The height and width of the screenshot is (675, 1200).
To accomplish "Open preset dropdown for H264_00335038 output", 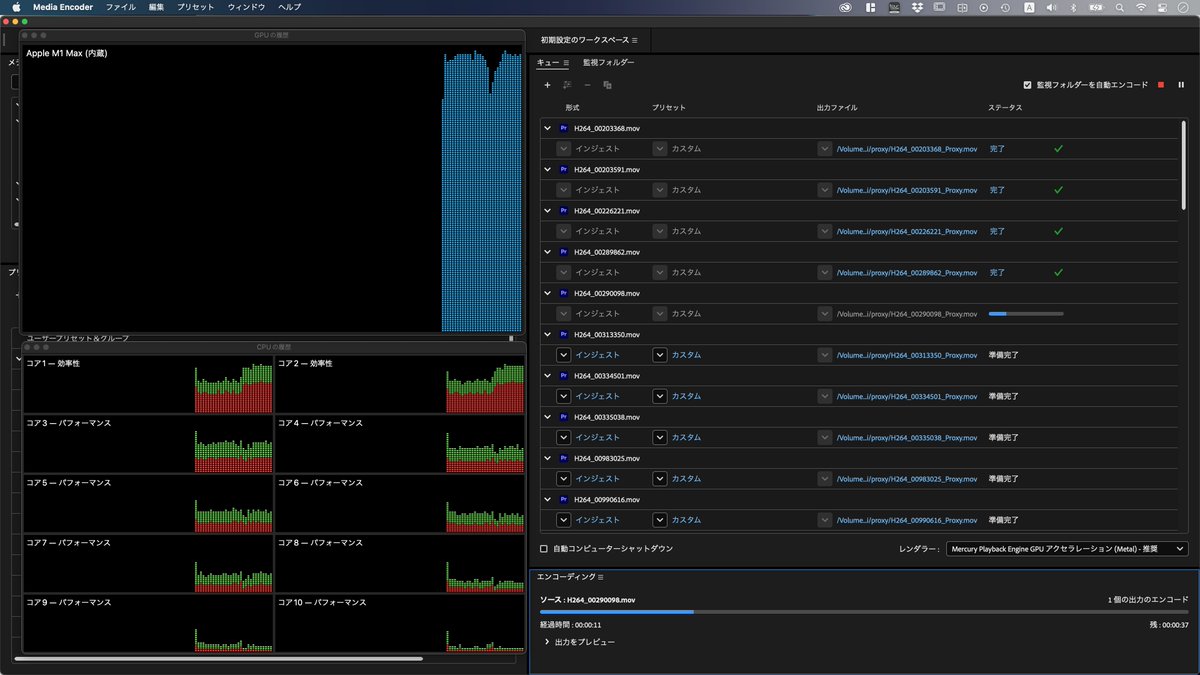I will [660, 437].
